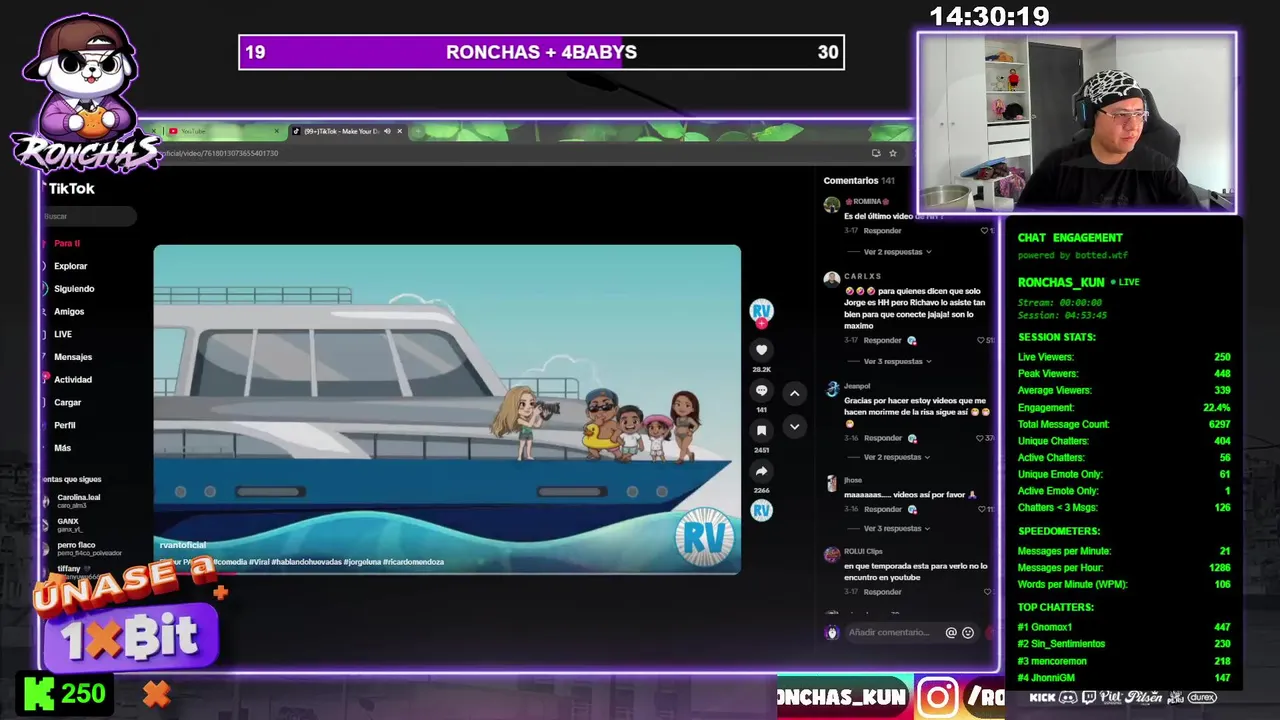Screen dimensions: 1280x720
Task: View Actividad notifications
Action: tap(72, 380)
